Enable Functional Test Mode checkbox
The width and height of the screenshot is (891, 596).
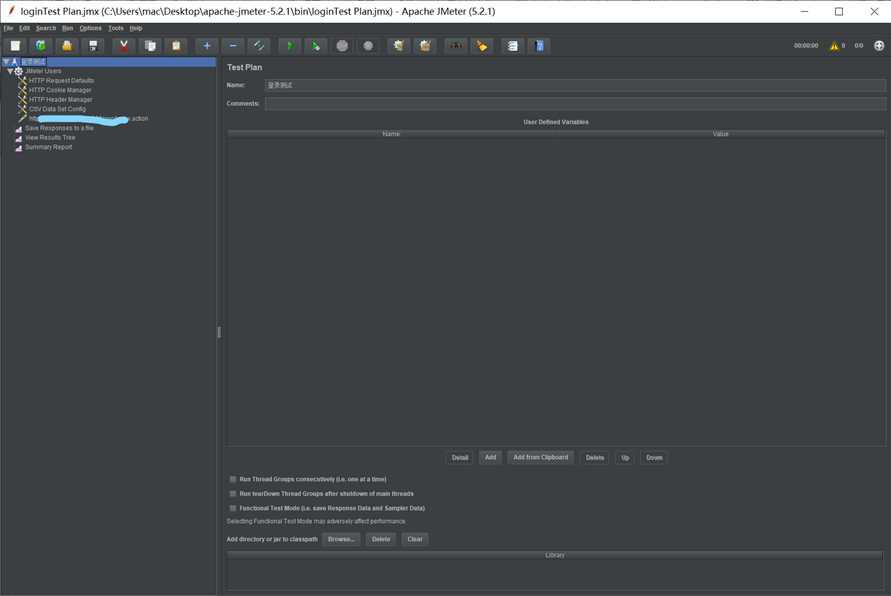pos(232,509)
